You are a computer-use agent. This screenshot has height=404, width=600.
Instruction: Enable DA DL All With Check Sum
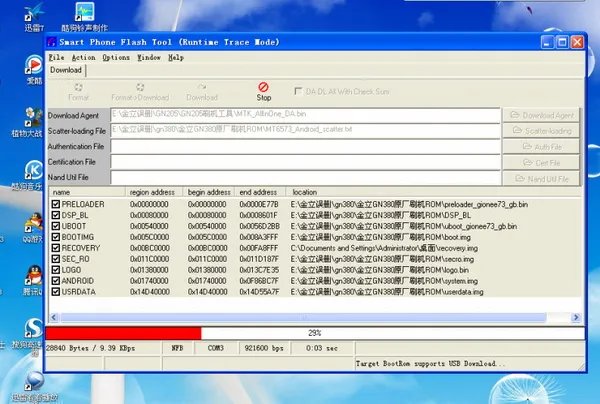(x=298, y=90)
